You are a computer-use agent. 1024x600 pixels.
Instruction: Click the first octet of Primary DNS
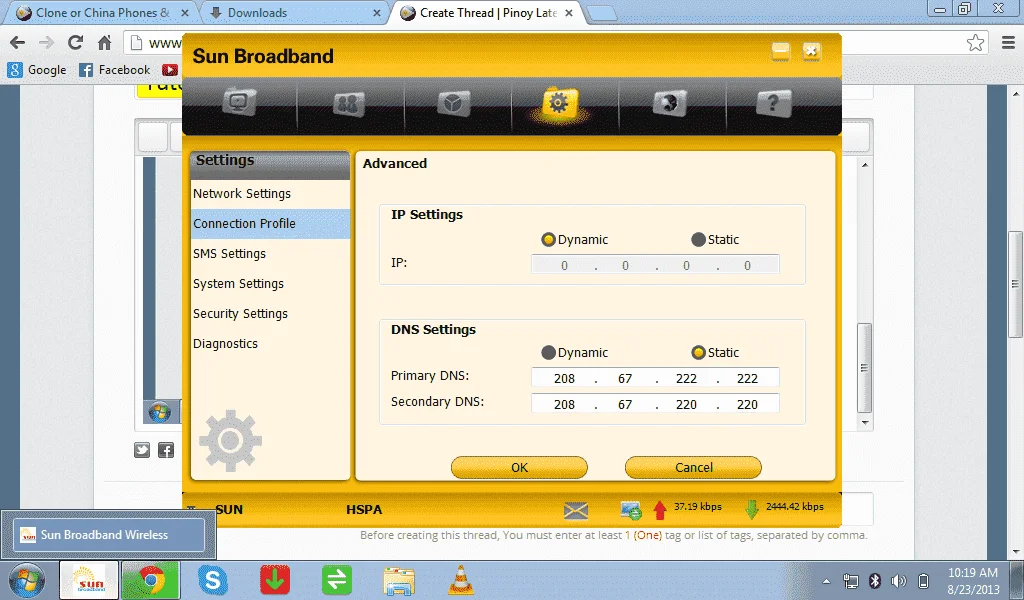[x=564, y=379]
